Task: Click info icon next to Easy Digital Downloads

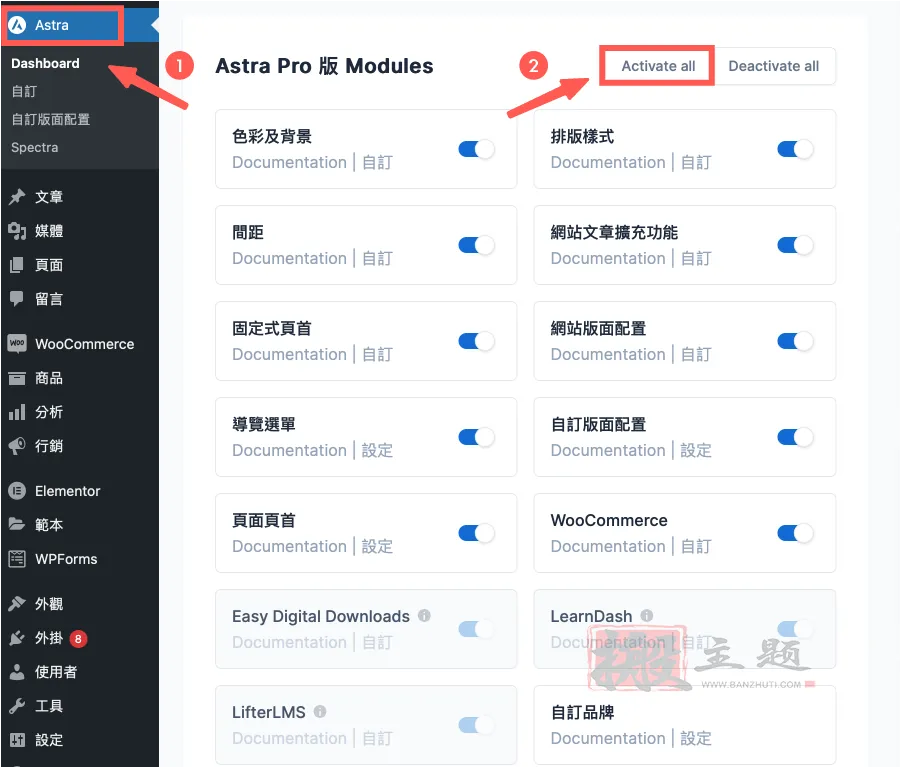Action: tap(424, 615)
